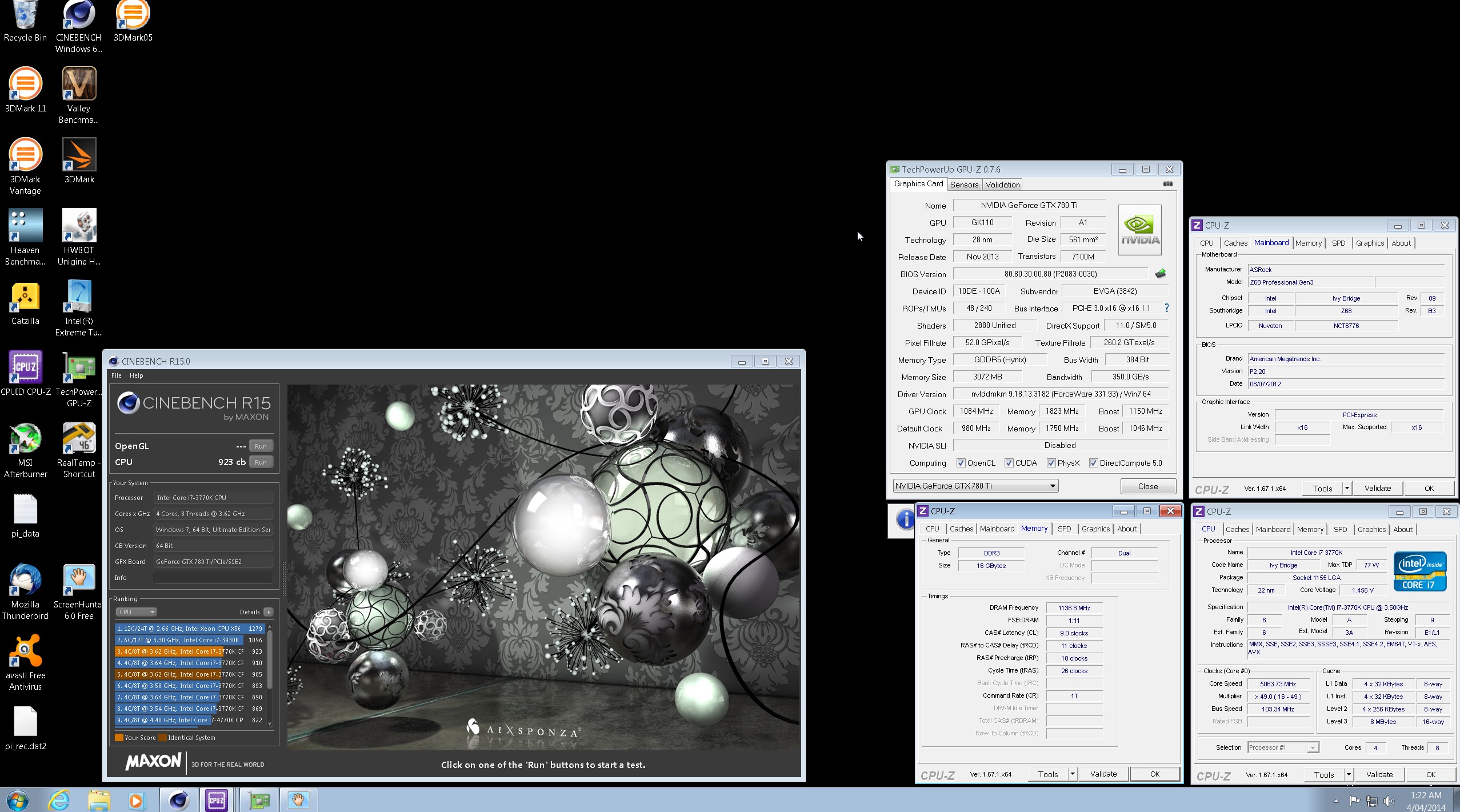Toggle the CUDA checkbox in GPU-Z

pos(1009,463)
